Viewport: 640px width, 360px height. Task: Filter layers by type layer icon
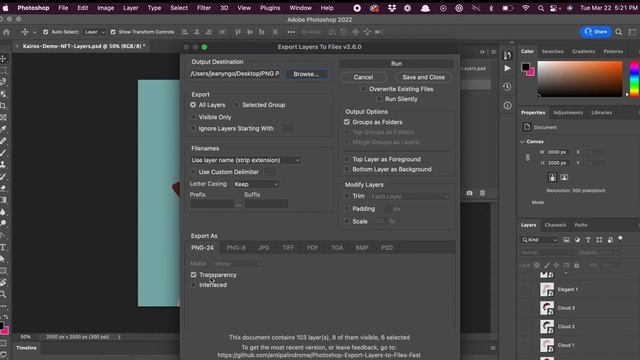[588, 240]
